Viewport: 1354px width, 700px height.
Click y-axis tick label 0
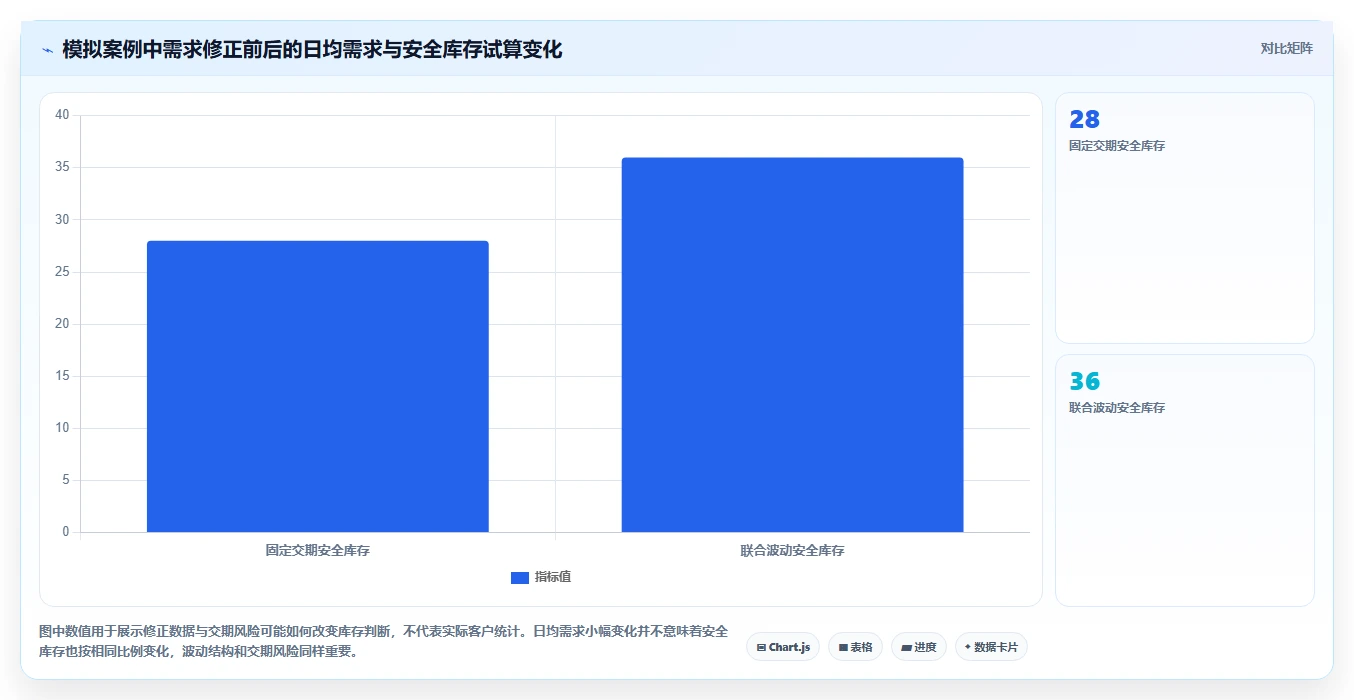pos(66,532)
